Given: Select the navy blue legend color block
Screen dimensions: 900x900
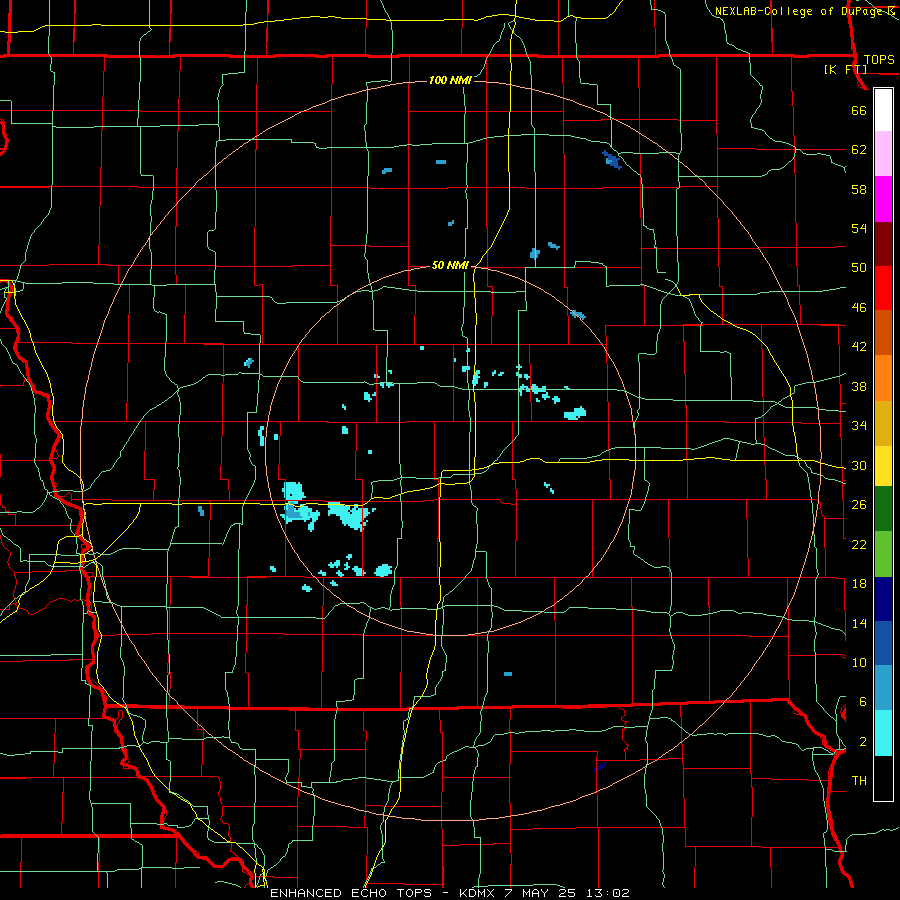Looking at the screenshot, I should (x=883, y=599).
